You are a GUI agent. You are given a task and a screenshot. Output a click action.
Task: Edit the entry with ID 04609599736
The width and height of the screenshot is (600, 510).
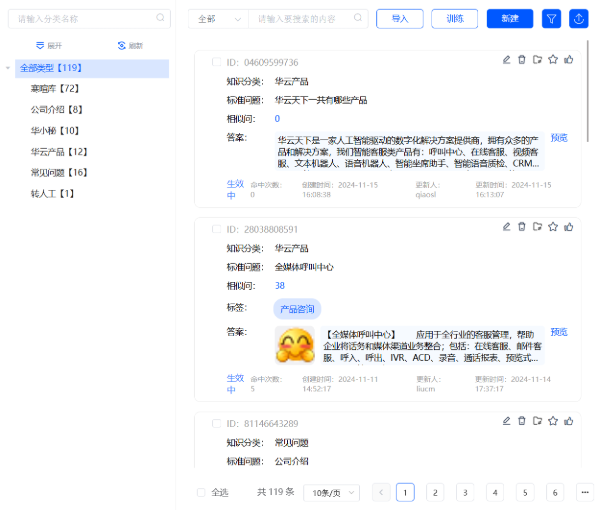click(507, 60)
